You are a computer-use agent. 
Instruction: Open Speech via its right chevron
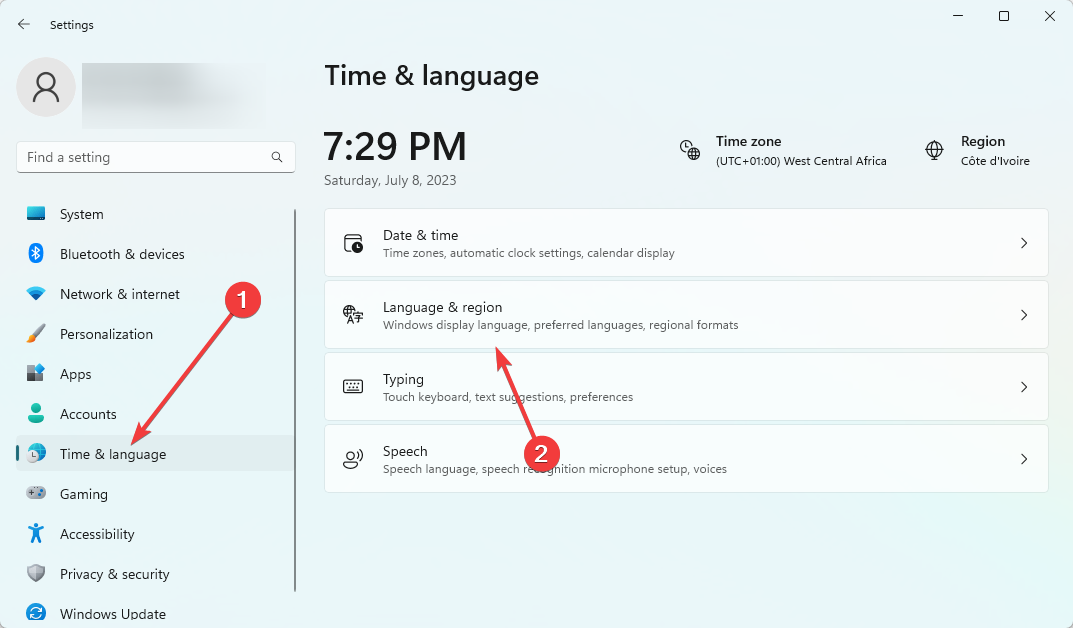pos(1024,459)
